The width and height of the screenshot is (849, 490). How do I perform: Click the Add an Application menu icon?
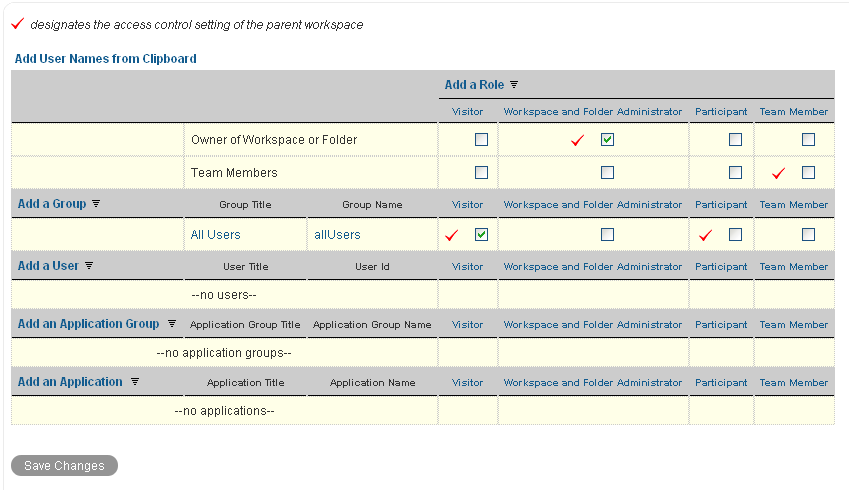134,382
